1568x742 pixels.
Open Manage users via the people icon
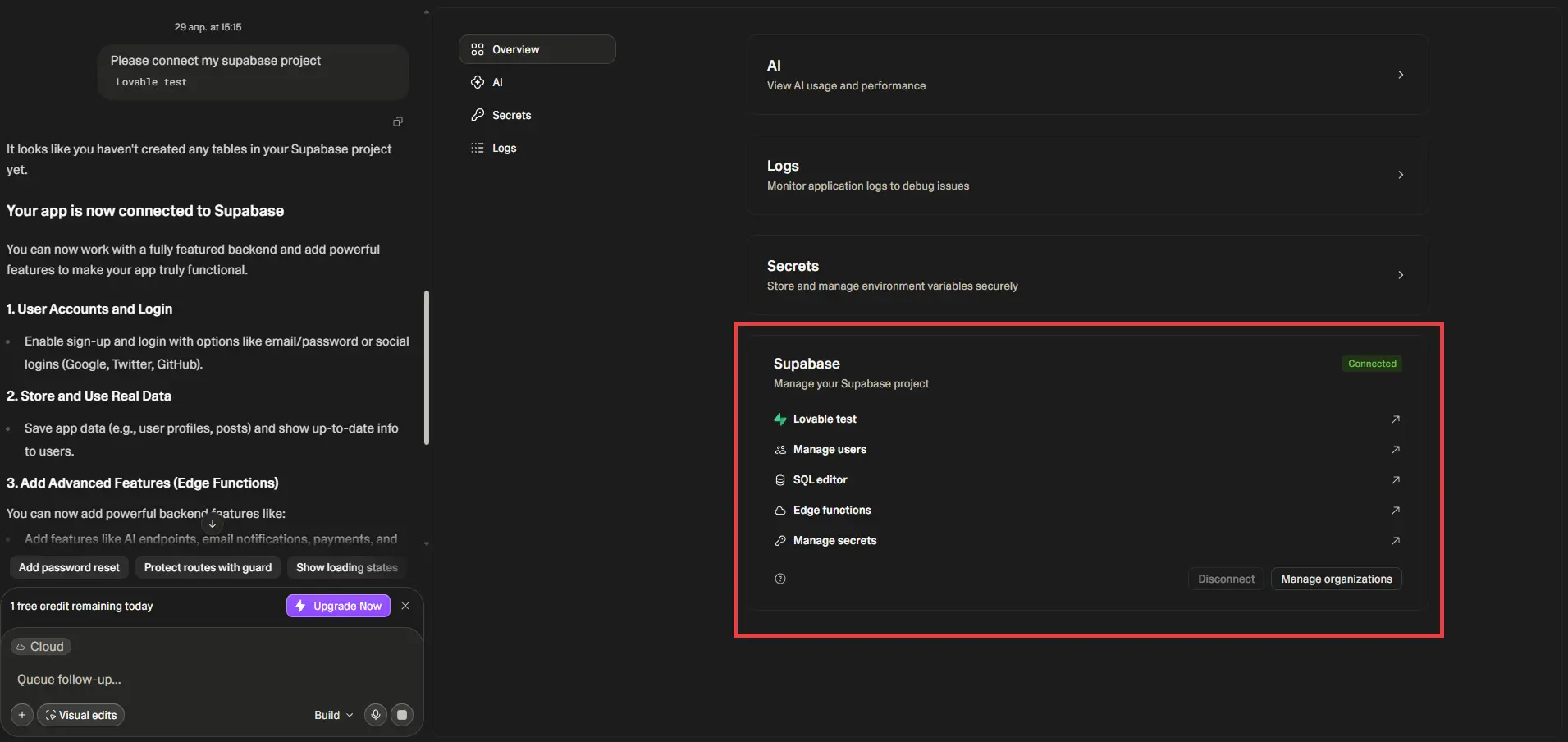point(779,450)
